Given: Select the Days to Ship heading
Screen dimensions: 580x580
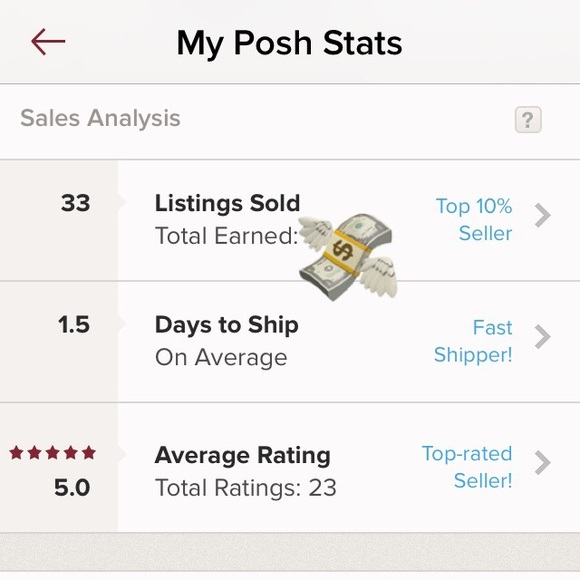Looking at the screenshot, I should click(x=227, y=325).
